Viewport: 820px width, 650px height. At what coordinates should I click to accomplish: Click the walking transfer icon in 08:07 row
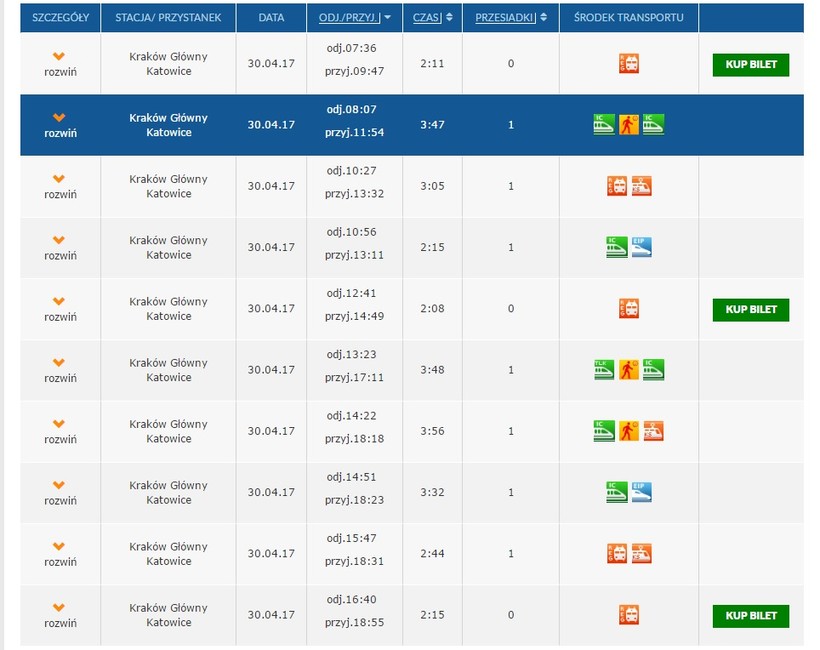(x=629, y=125)
